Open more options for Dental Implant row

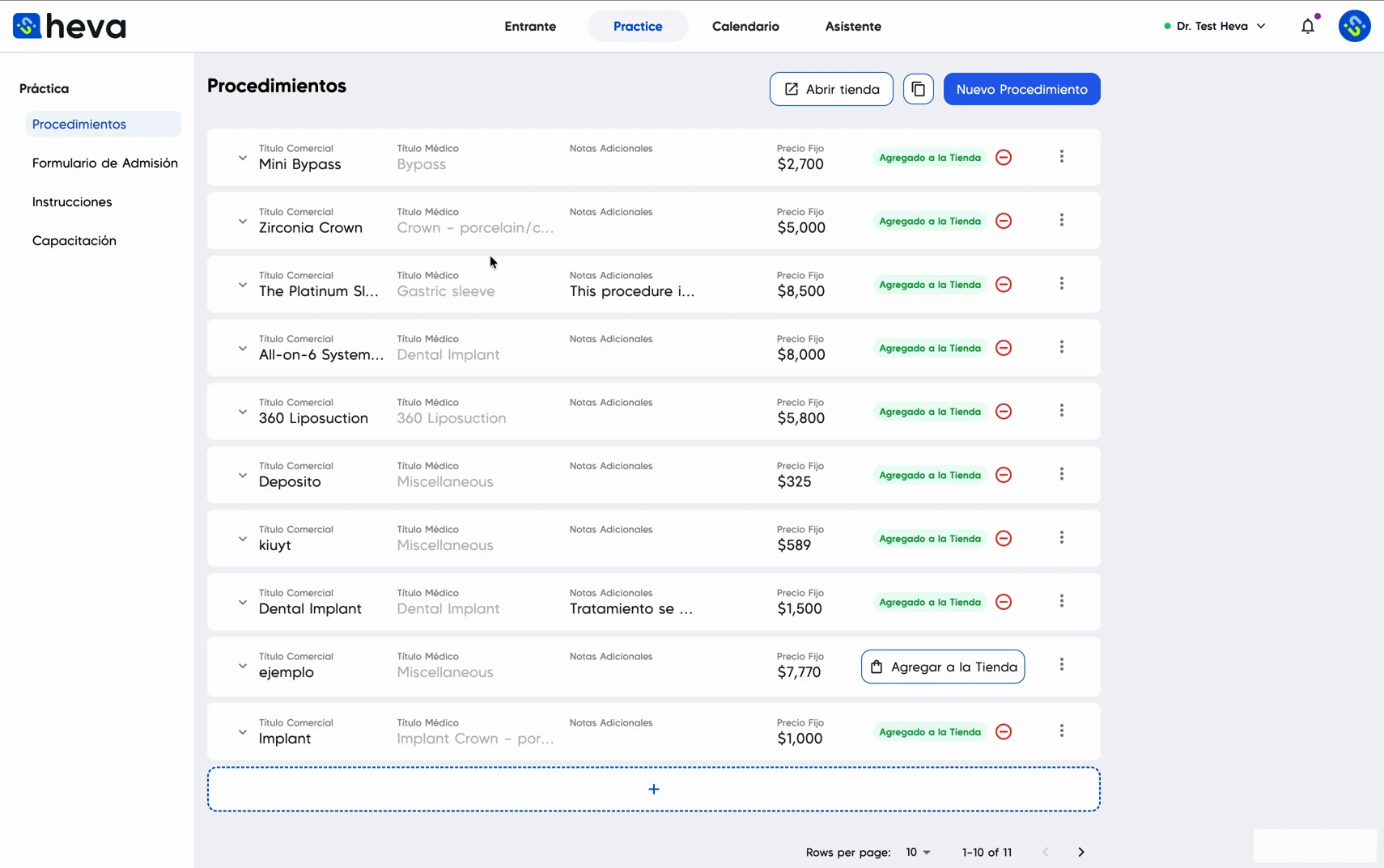click(1062, 601)
